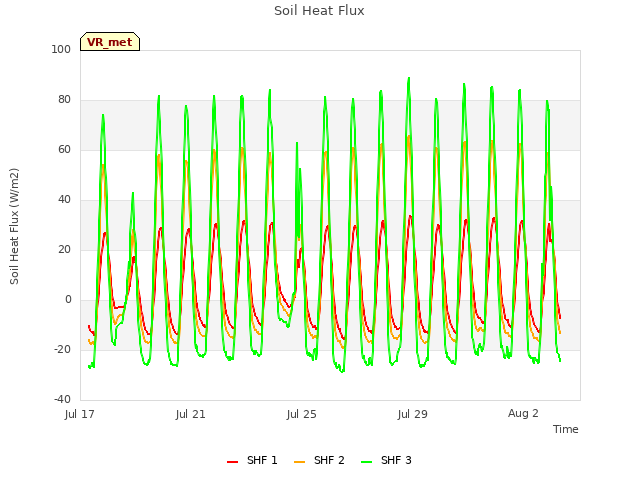Click the Soil Heat Flux (W/m2) y-axis title
Screen dimensions: 640x480
tap(14, 226)
